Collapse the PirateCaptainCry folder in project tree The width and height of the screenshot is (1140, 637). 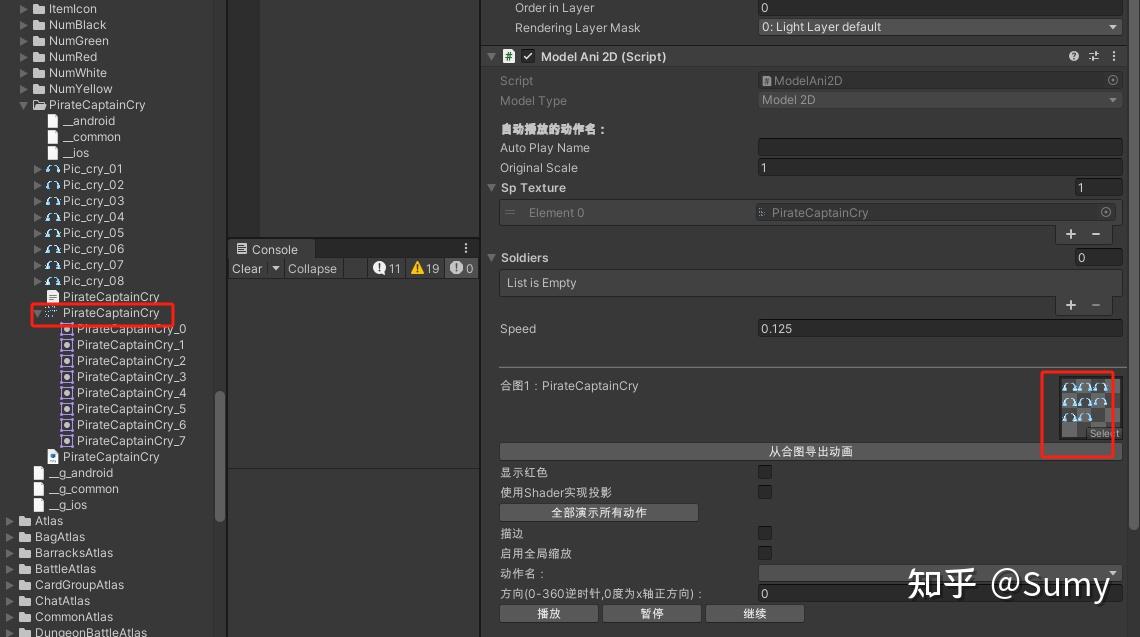pos(23,105)
